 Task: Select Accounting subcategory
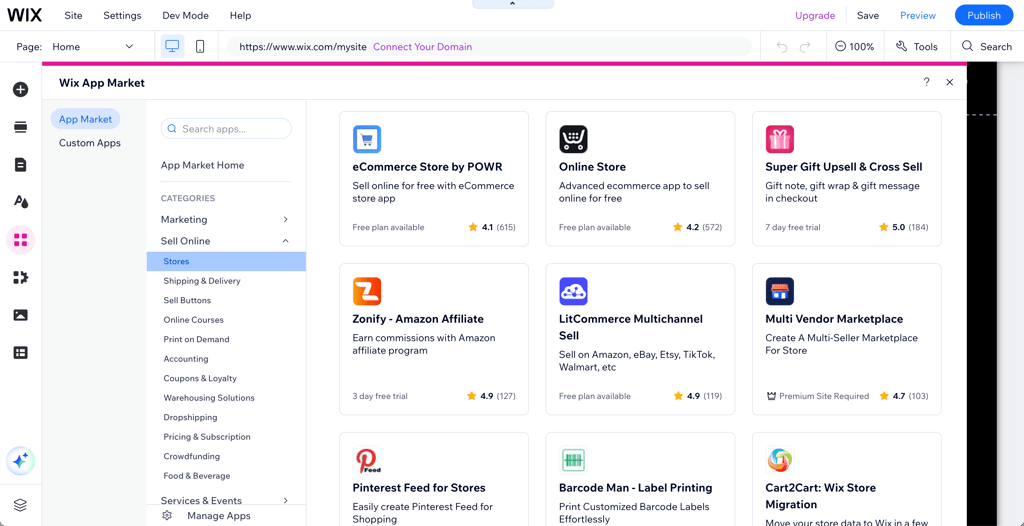point(185,359)
